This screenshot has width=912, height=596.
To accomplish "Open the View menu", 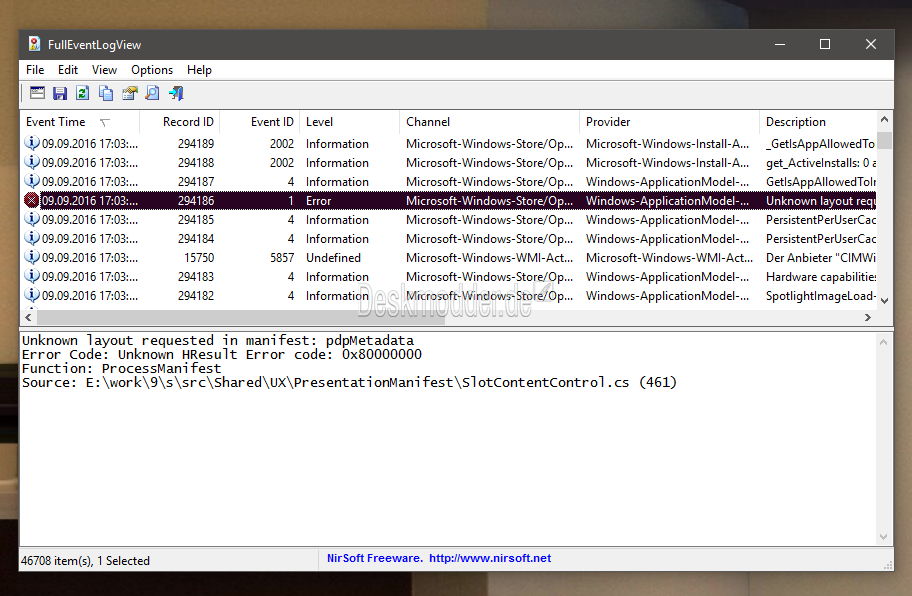I will [104, 70].
